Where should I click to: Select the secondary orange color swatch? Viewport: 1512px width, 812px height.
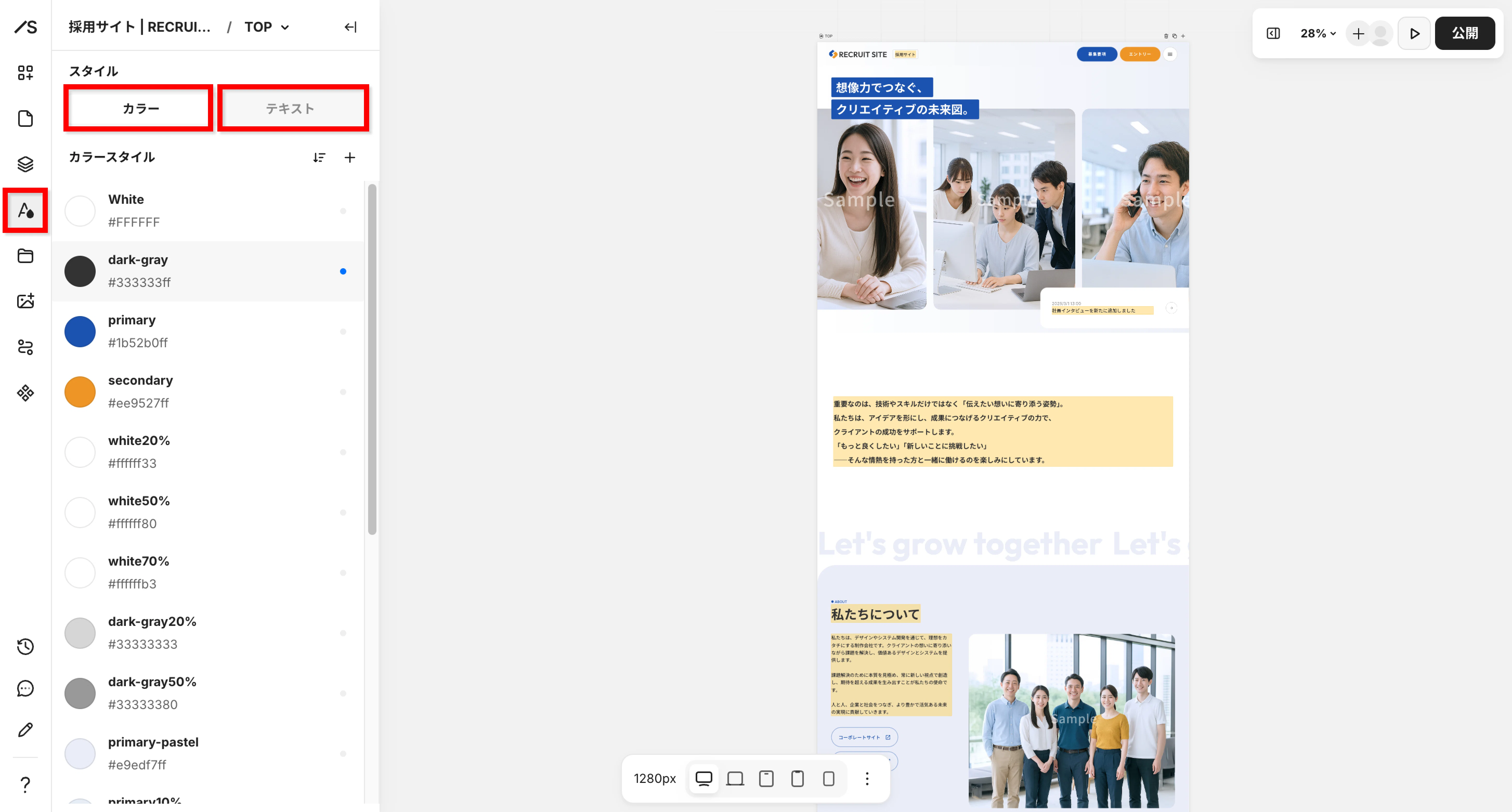(x=80, y=392)
